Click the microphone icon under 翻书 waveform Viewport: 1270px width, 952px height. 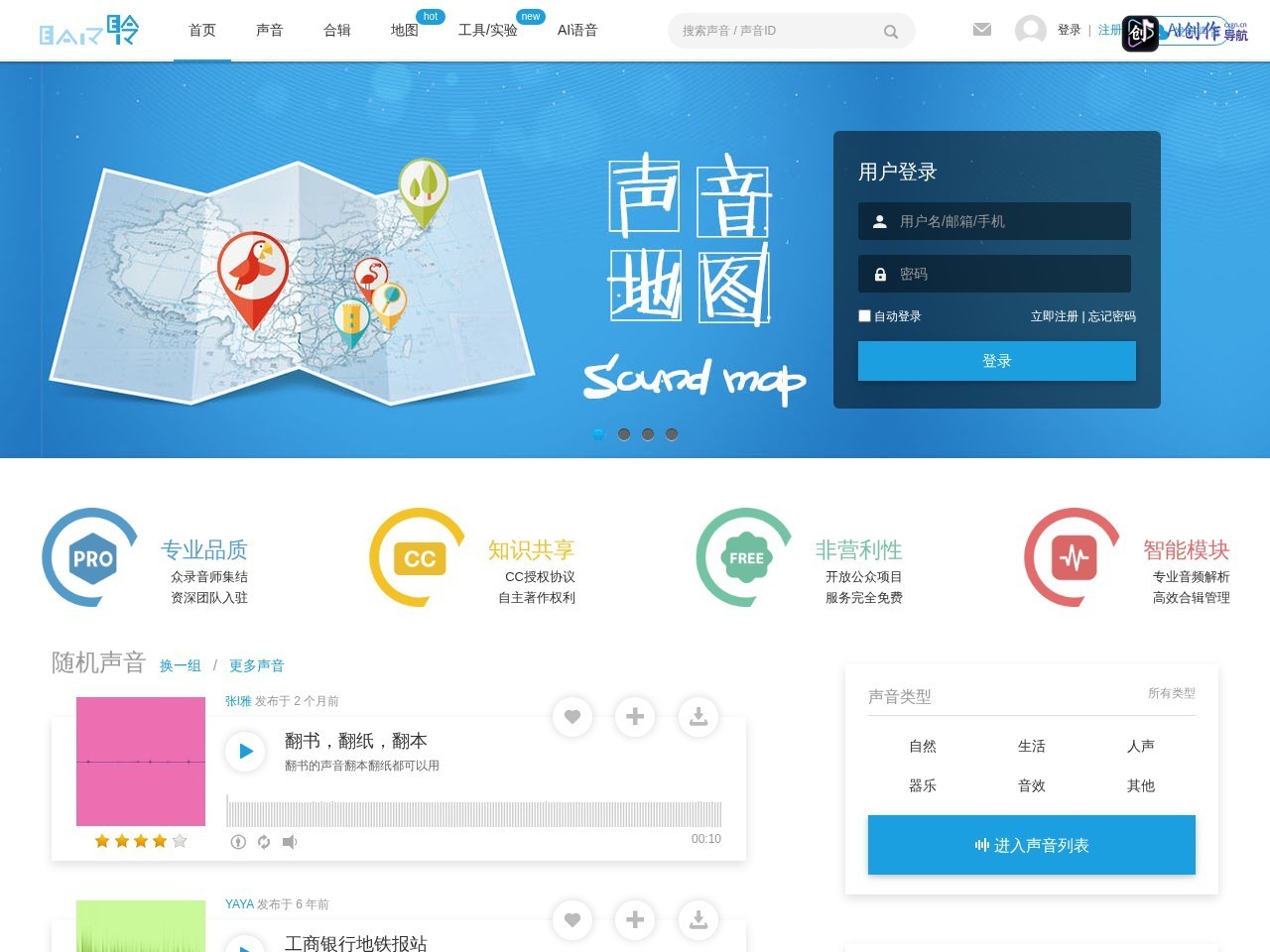[238, 842]
